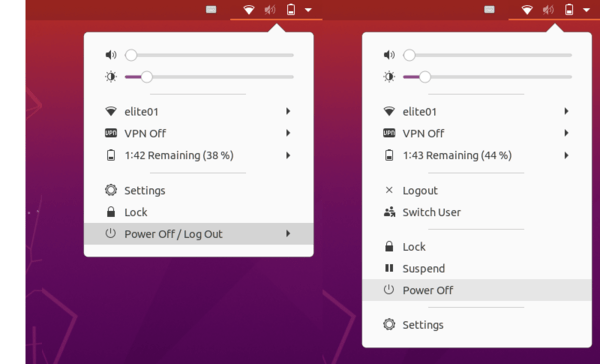Click muted volume icon in right top bar

coord(548,10)
